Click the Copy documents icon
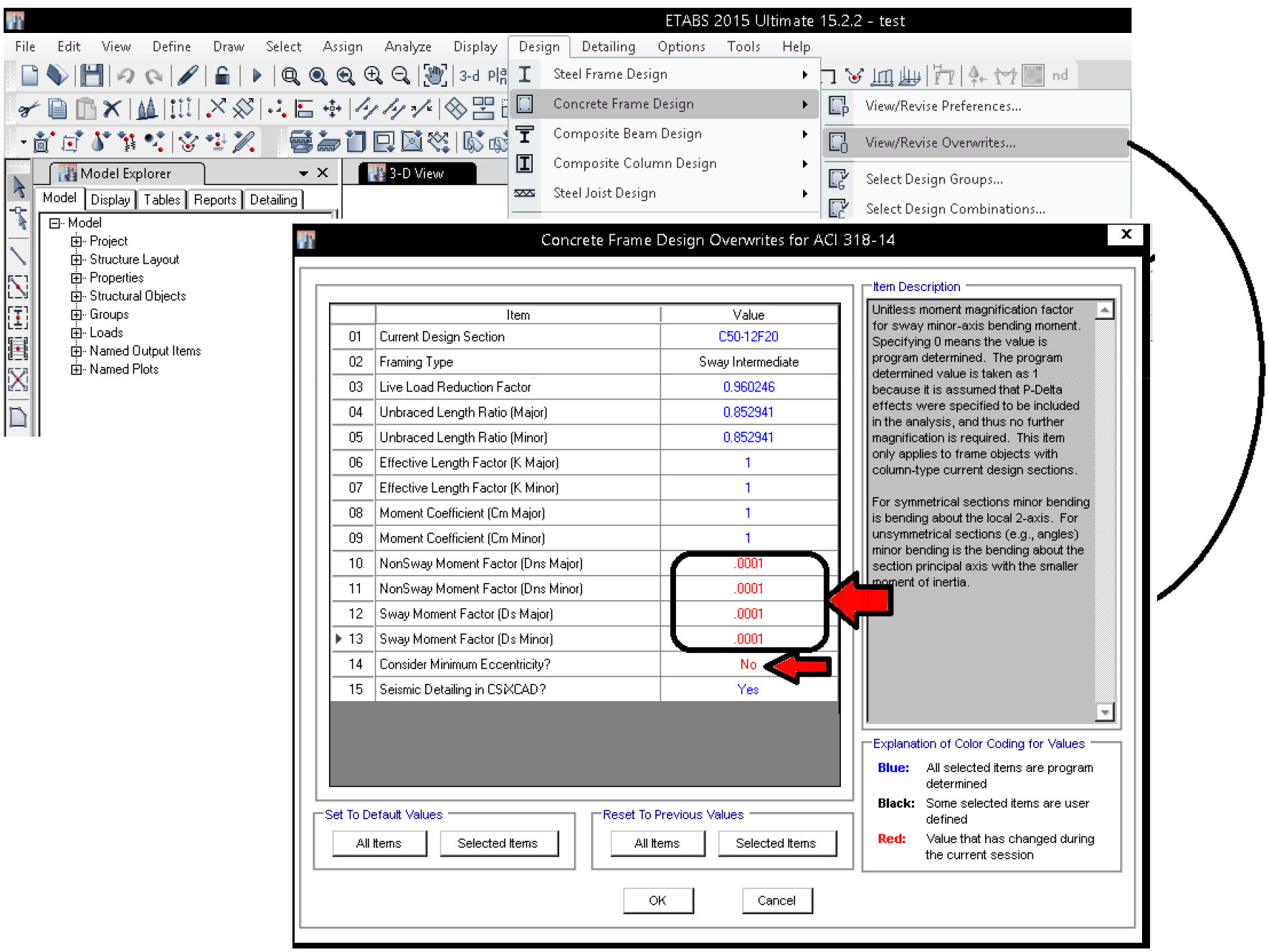The height and width of the screenshot is (952, 1269). pyautogui.click(x=57, y=109)
